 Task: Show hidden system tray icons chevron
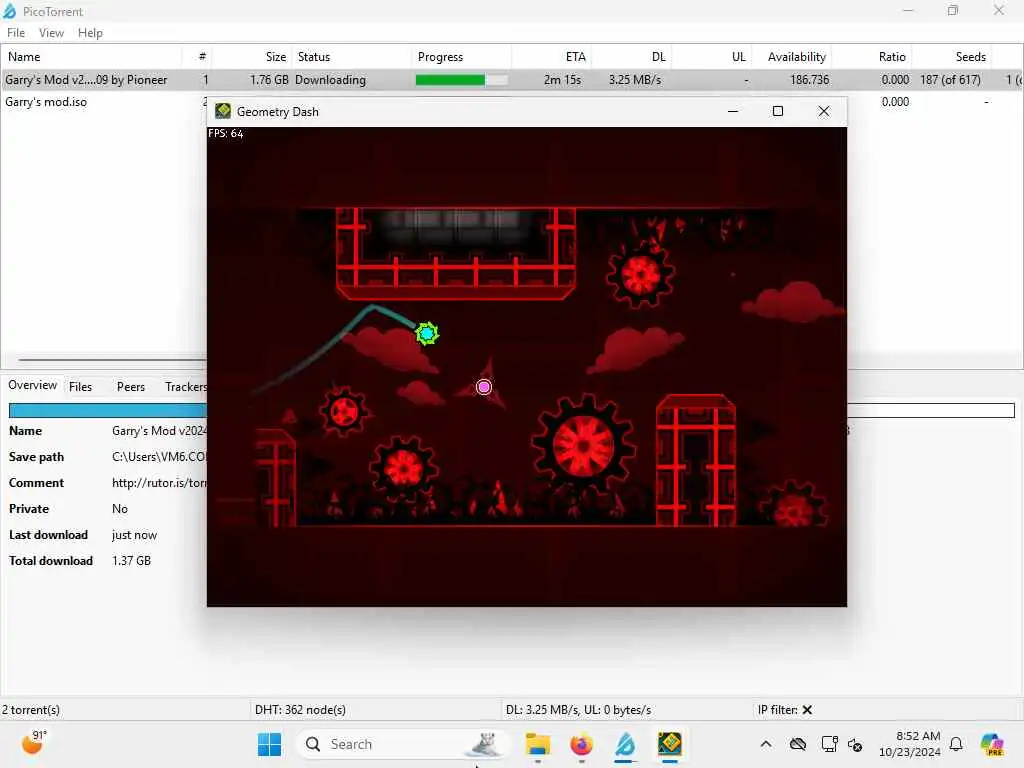[x=766, y=744]
